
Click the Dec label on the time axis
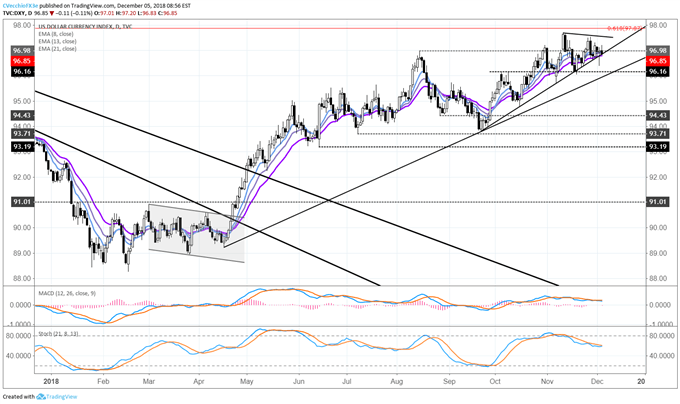[597, 381]
